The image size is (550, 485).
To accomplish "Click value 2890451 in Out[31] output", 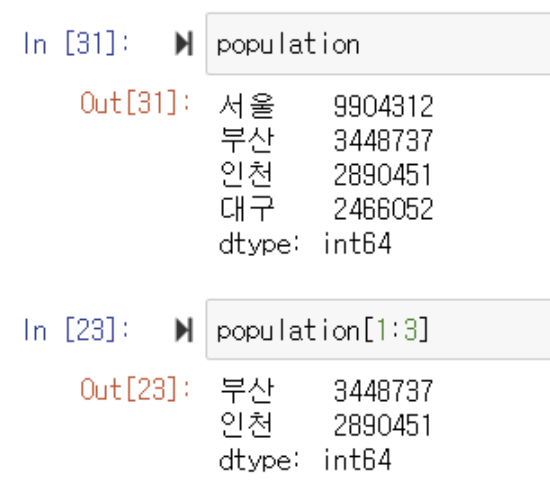I will 382,175.
